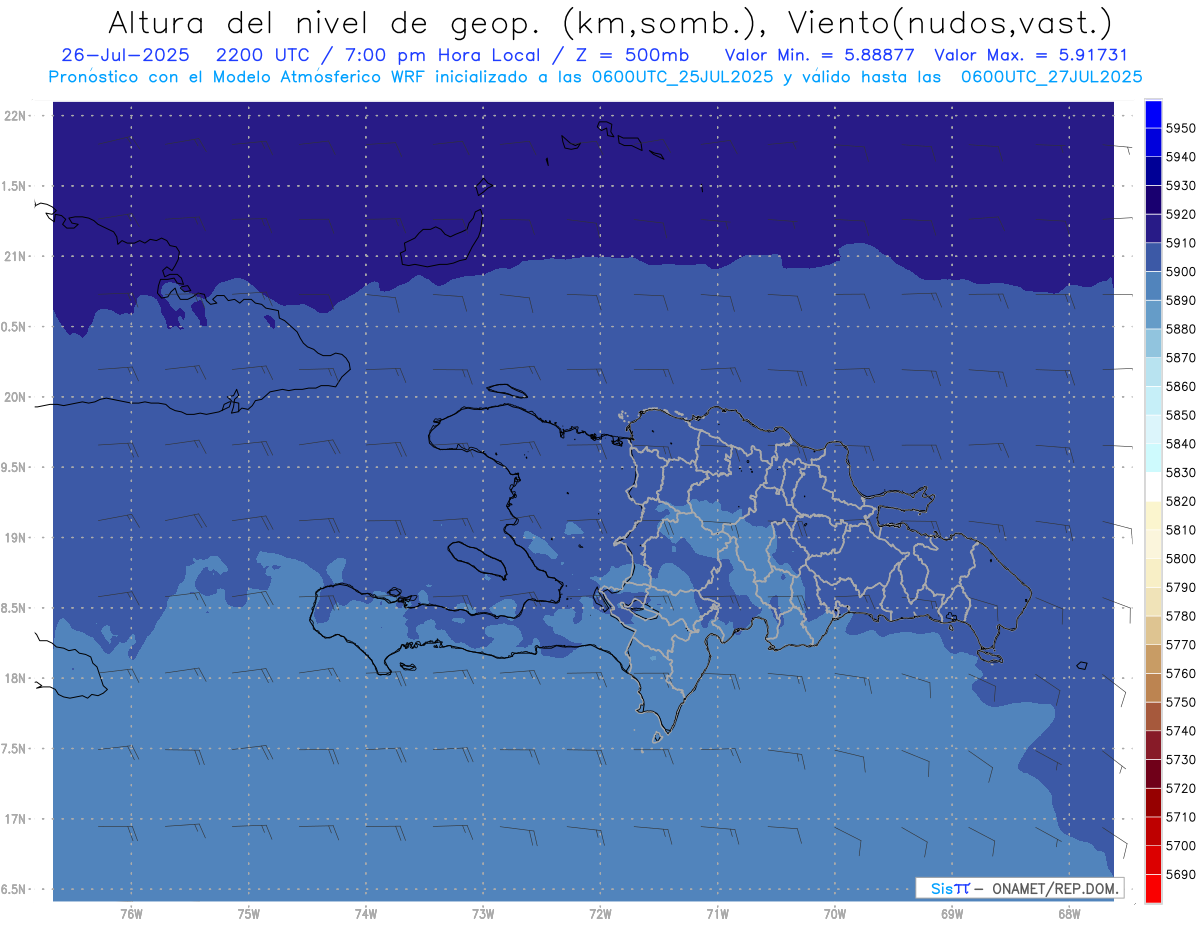
Task: Click the 70W longitude label
Action: coord(835,913)
